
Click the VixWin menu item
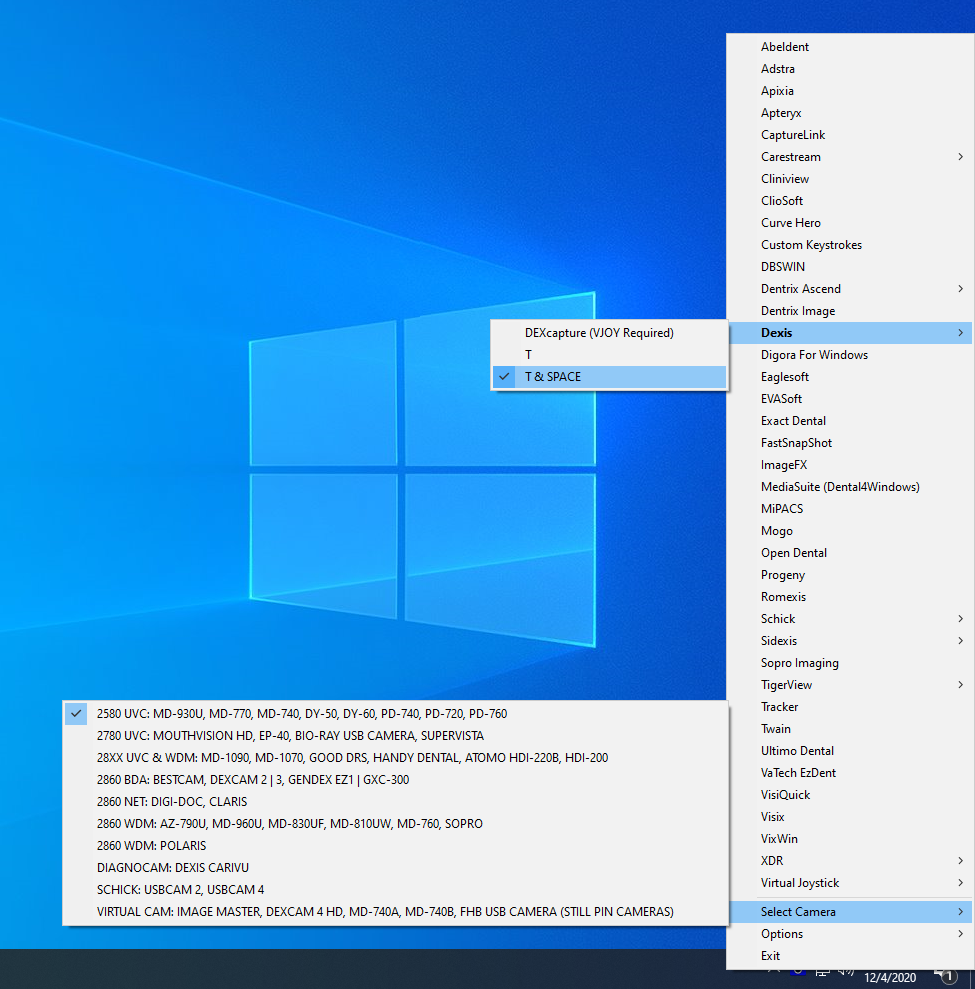(849, 838)
